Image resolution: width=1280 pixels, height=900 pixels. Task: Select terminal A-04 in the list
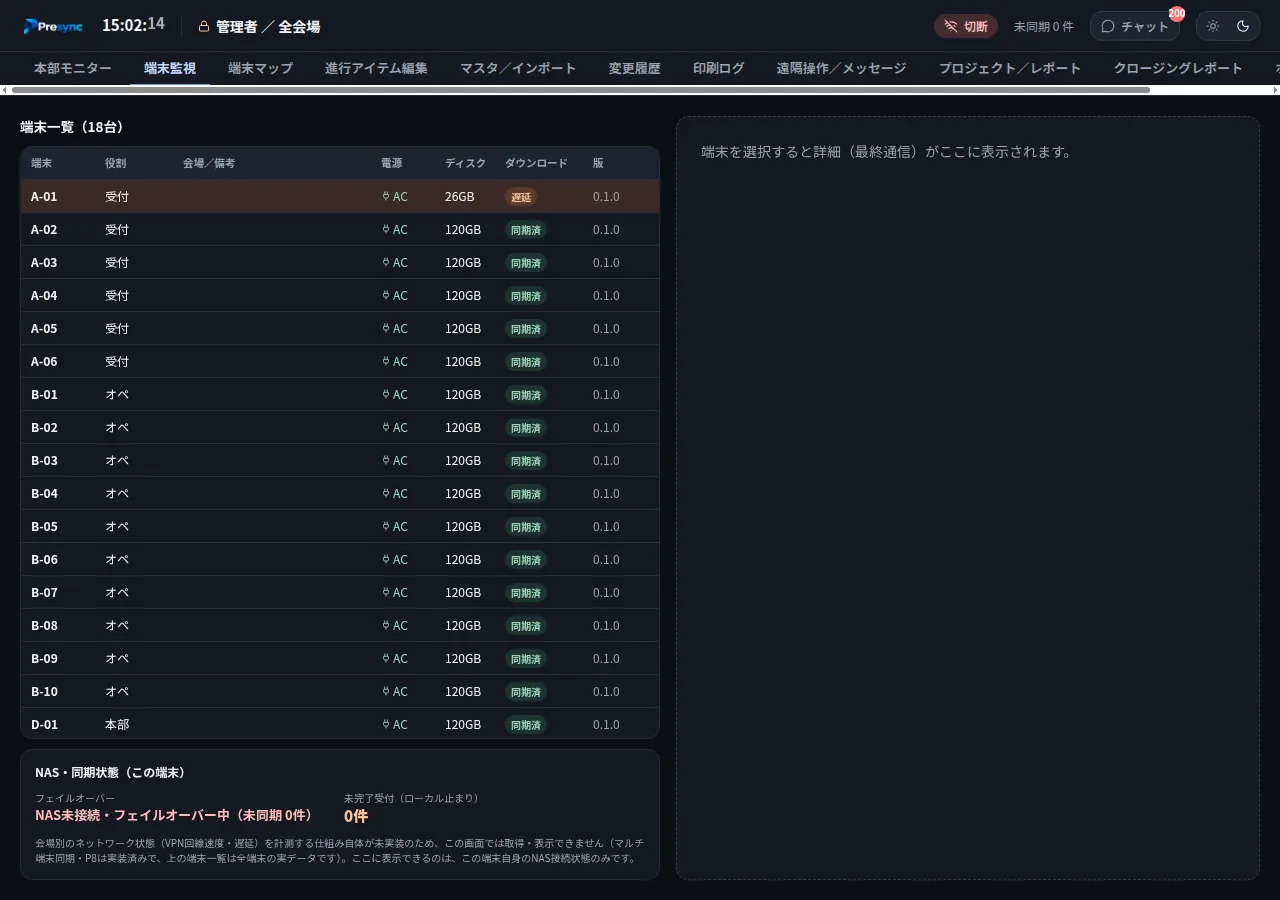click(340, 295)
